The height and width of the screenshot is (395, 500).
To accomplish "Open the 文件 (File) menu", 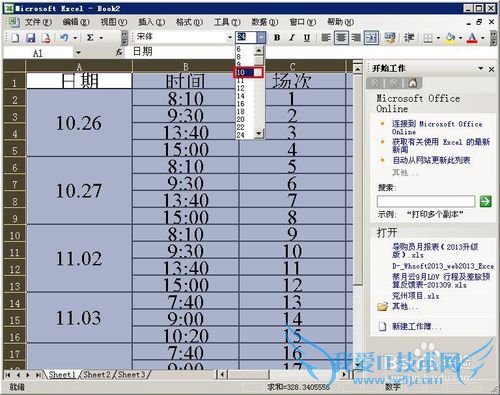I will 38,22.
